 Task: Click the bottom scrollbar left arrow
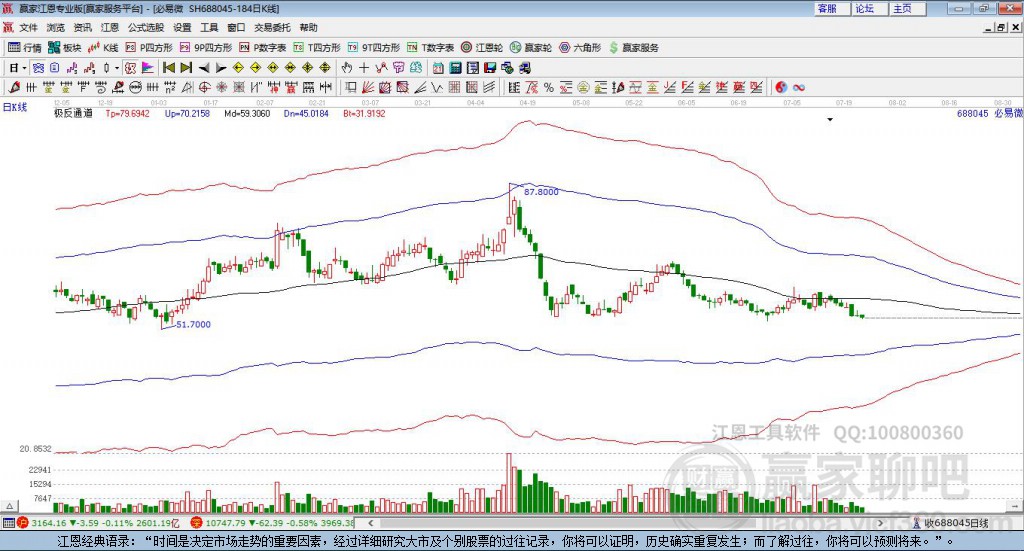pyautogui.click(x=371, y=523)
